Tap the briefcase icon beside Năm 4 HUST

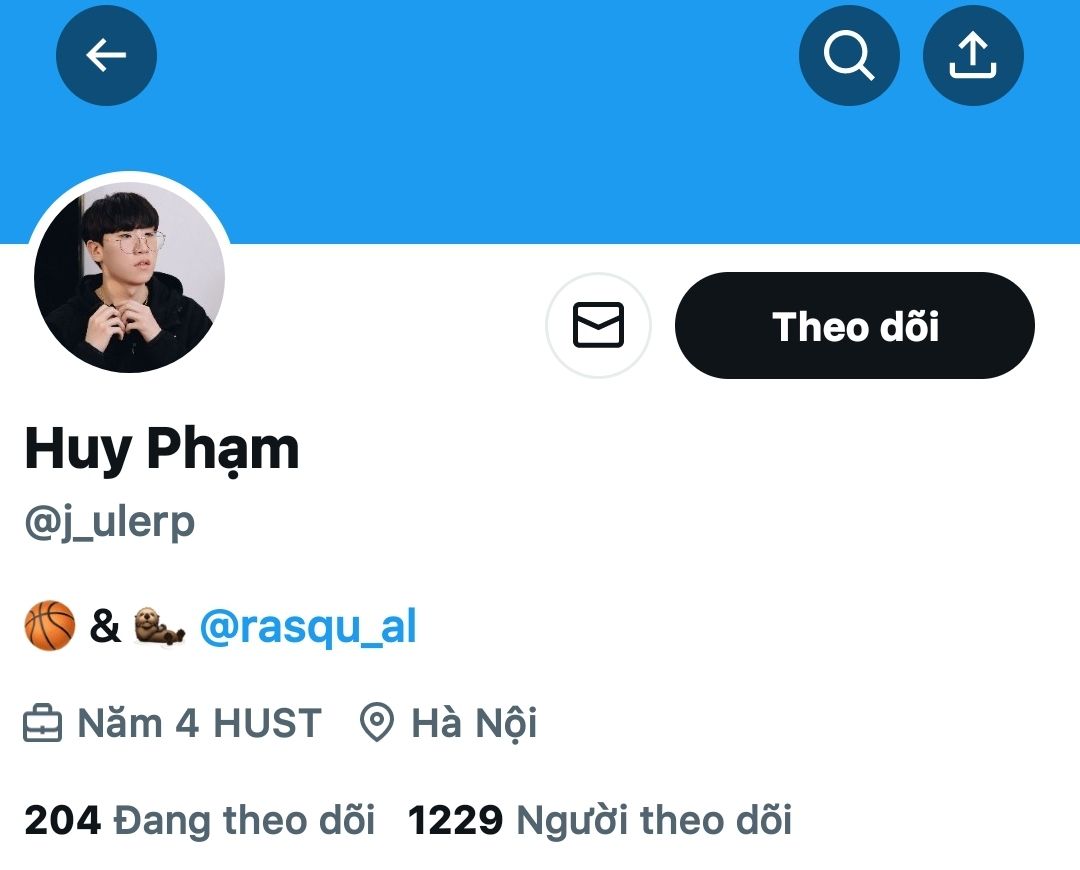pyautogui.click(x=43, y=723)
